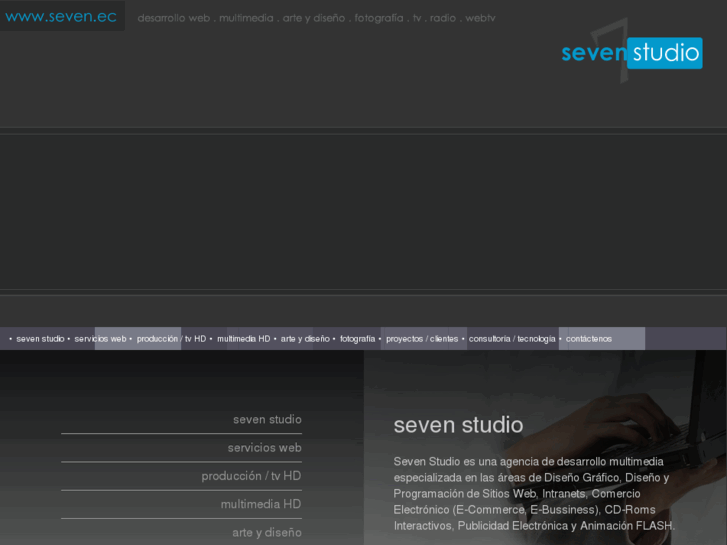Select the 'consultoría / tecnología' navigation item
The image size is (727, 545).
tap(512, 339)
